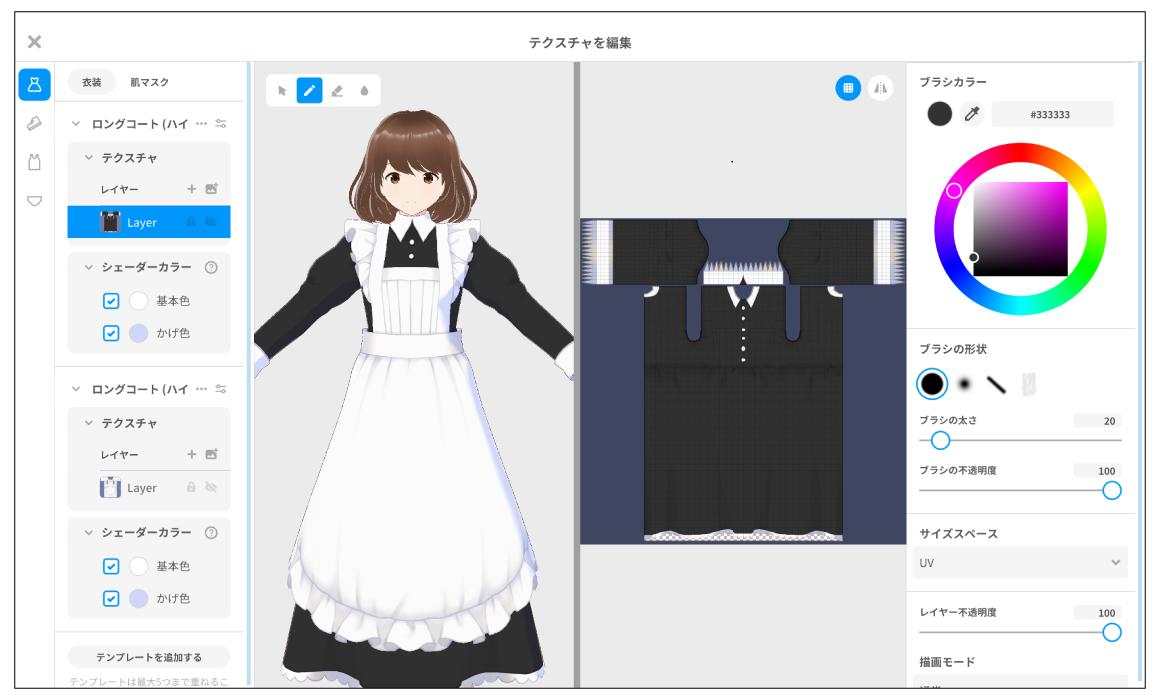Click the hue ring handle on color wheel
The width and height of the screenshot is (1160, 700).
954,191
